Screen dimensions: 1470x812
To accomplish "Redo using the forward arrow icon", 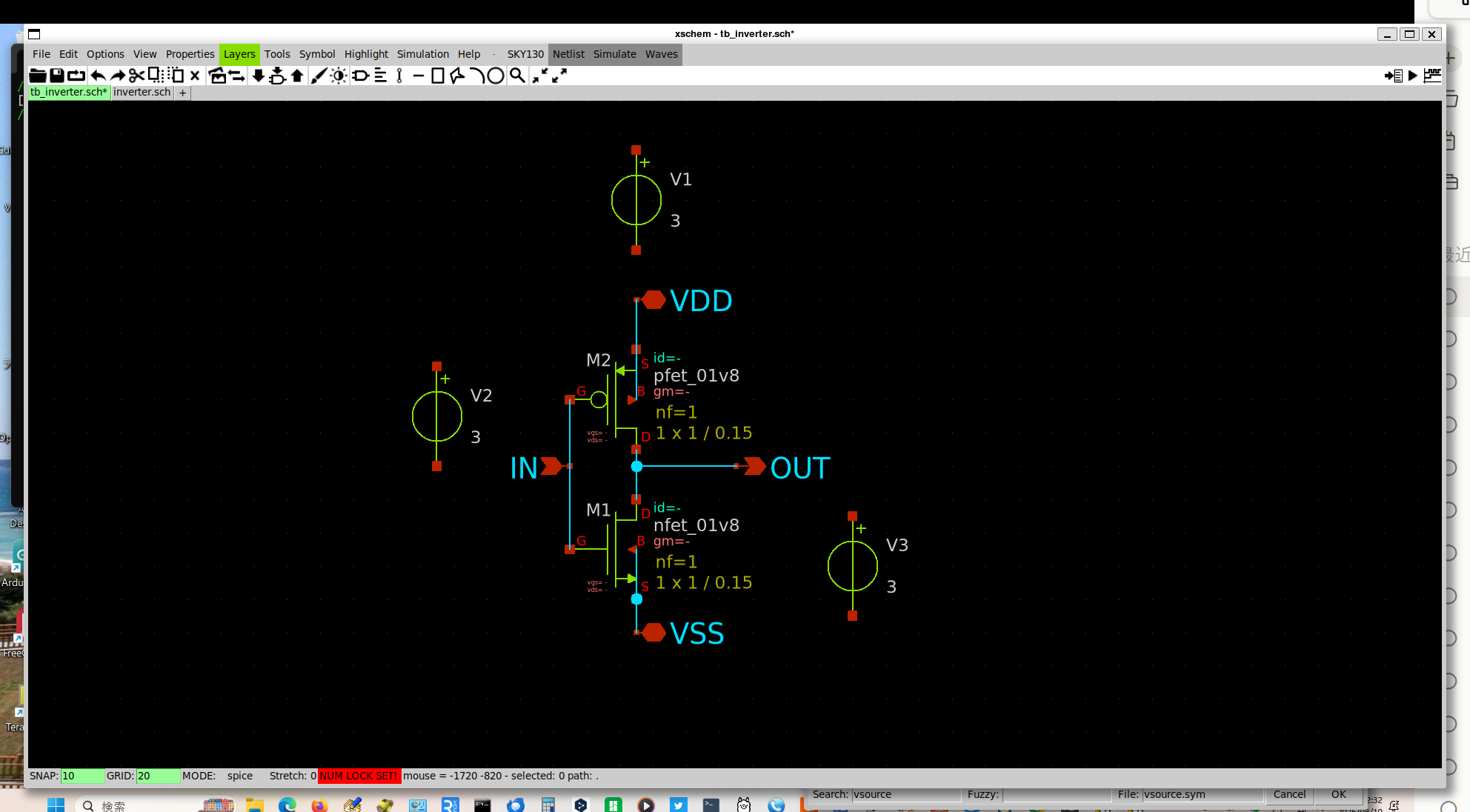I will coord(118,76).
